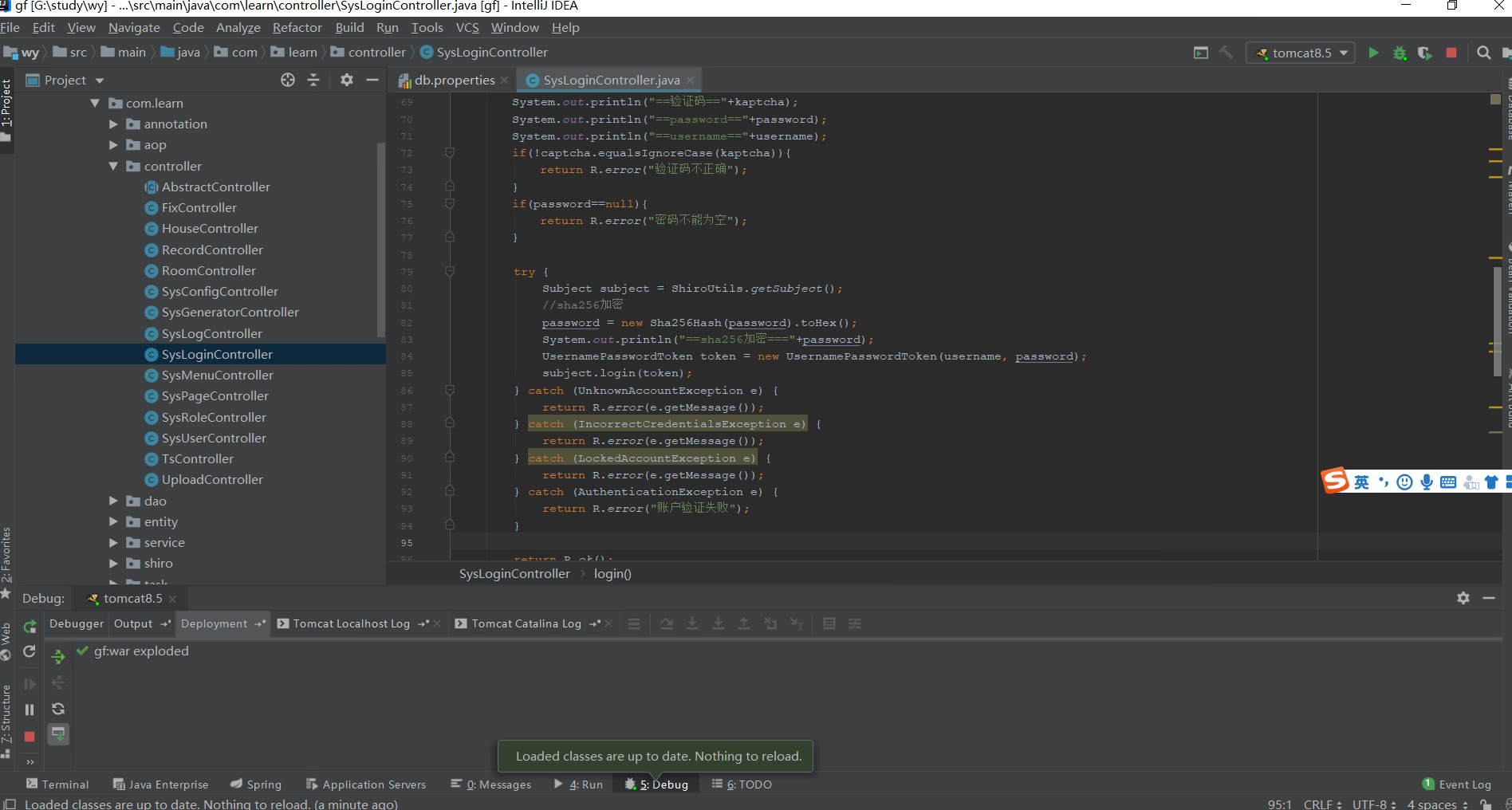Open Search Everywhere magnifier icon

coord(1483,53)
